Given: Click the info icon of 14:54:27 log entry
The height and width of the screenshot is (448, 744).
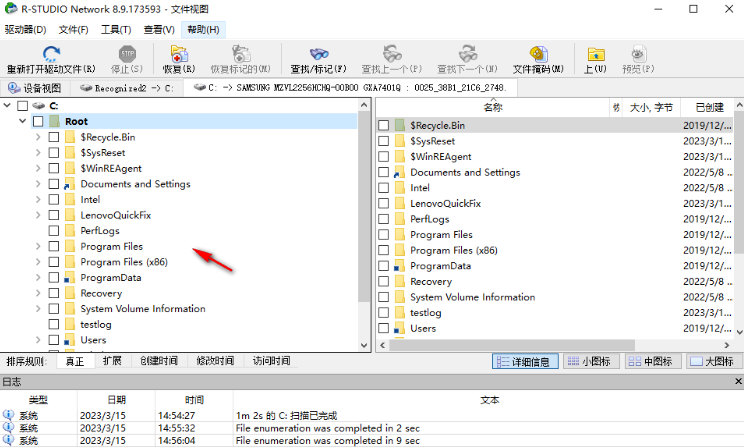Looking at the screenshot, I should [9, 415].
